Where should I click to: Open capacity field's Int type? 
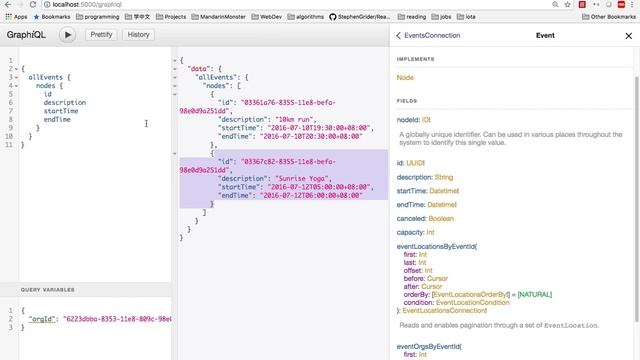[430, 233]
